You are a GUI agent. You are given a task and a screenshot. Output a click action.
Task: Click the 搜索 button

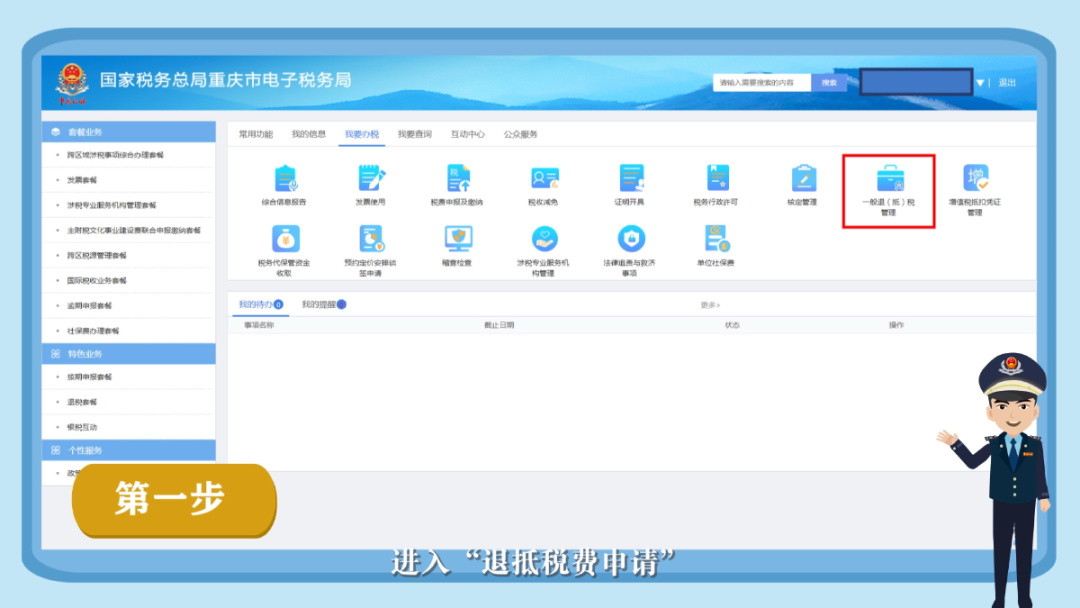pyautogui.click(x=829, y=83)
